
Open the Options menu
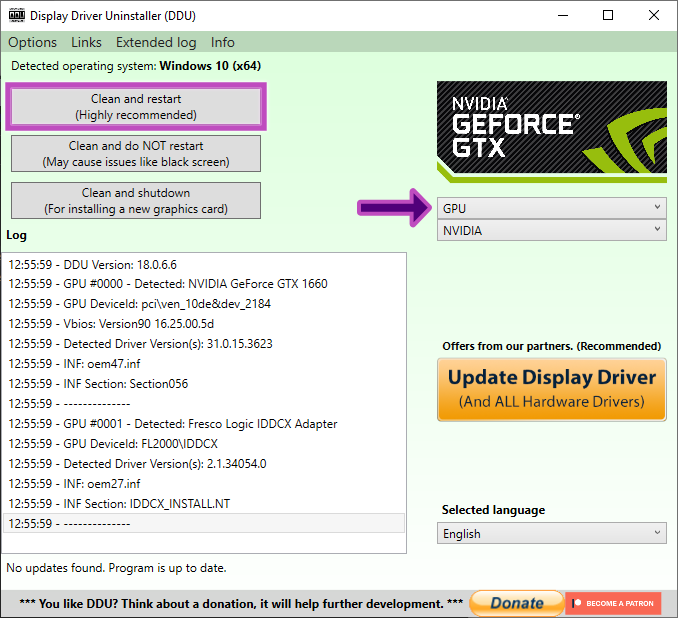(x=33, y=42)
